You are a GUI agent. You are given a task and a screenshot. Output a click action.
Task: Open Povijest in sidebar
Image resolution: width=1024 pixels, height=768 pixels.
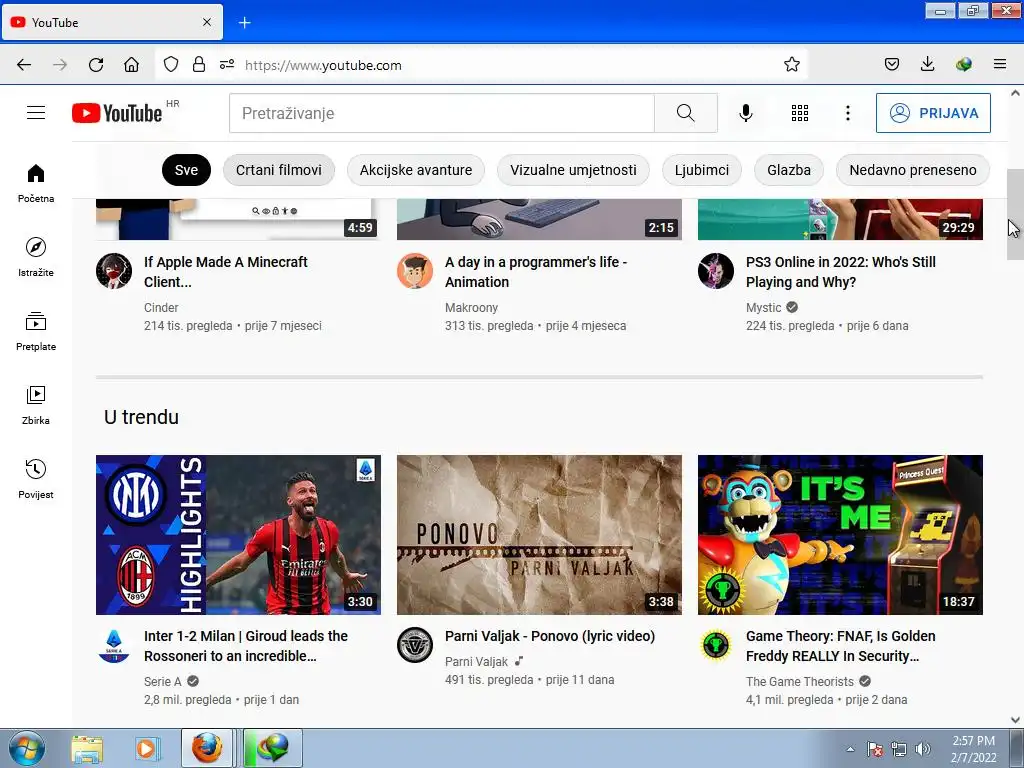tap(36, 479)
